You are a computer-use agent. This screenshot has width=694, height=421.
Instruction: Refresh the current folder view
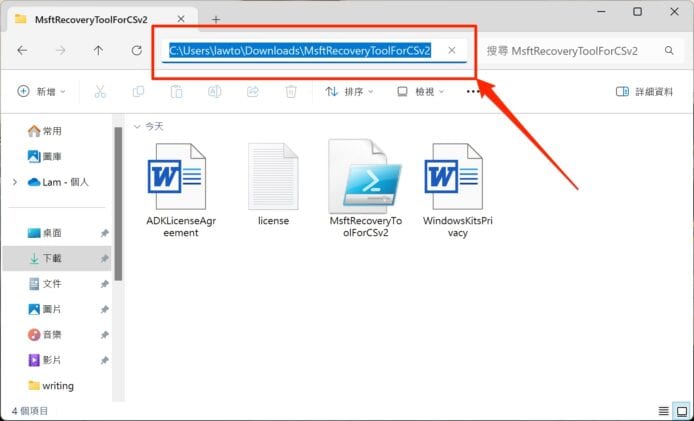point(136,50)
